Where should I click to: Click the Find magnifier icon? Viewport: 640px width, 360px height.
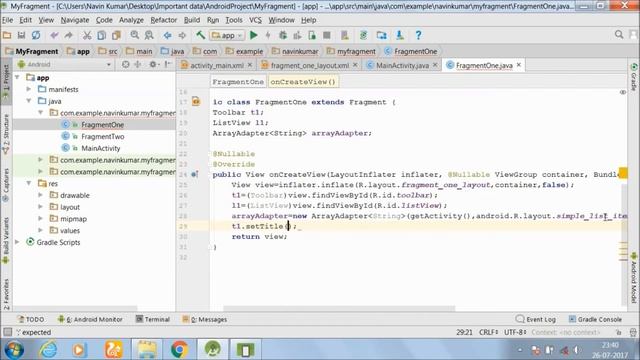coord(134,36)
